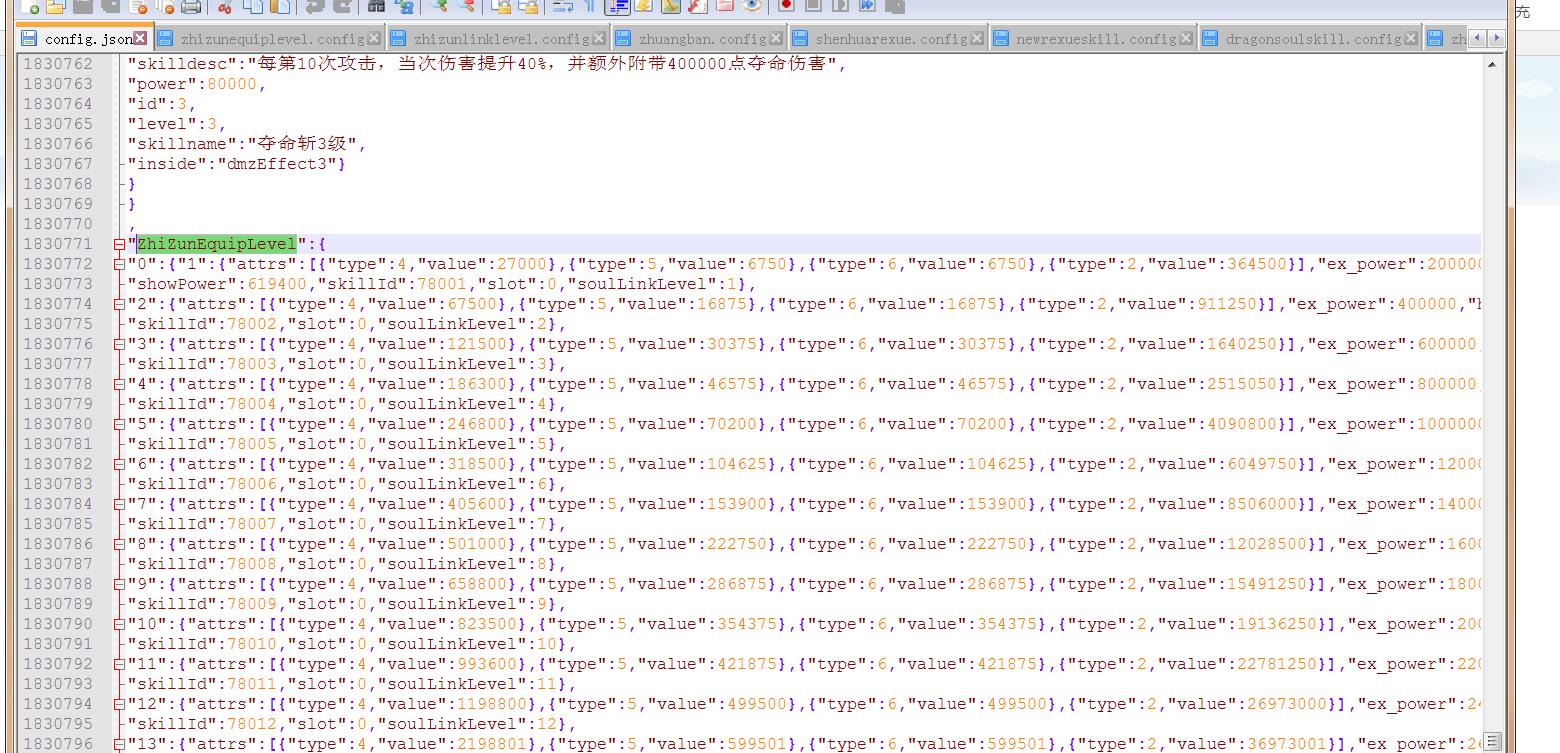Start macro recording with red dot
The height and width of the screenshot is (753, 1560).
(x=786, y=6)
